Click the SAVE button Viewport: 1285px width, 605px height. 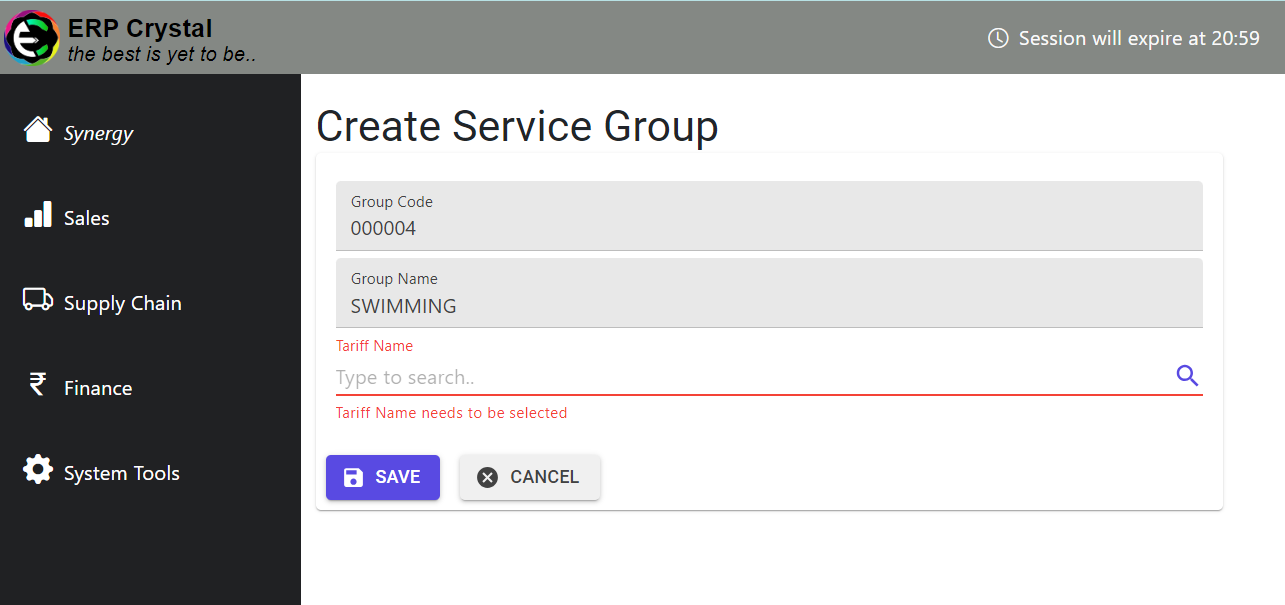click(x=383, y=477)
